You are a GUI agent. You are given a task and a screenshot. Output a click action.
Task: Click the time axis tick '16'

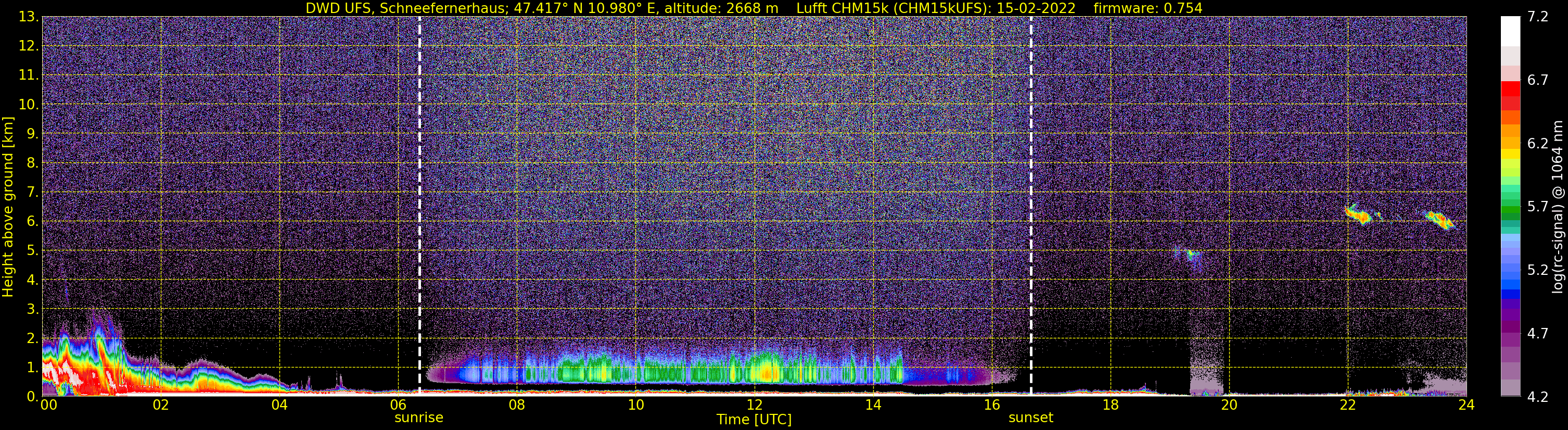tap(991, 405)
